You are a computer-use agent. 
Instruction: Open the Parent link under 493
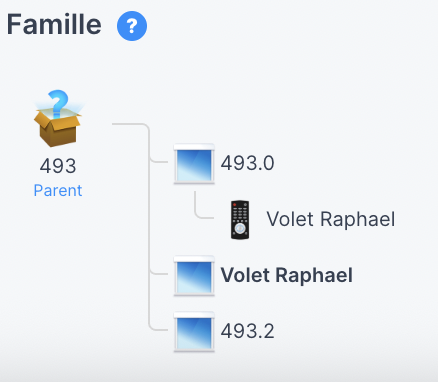[58, 190]
